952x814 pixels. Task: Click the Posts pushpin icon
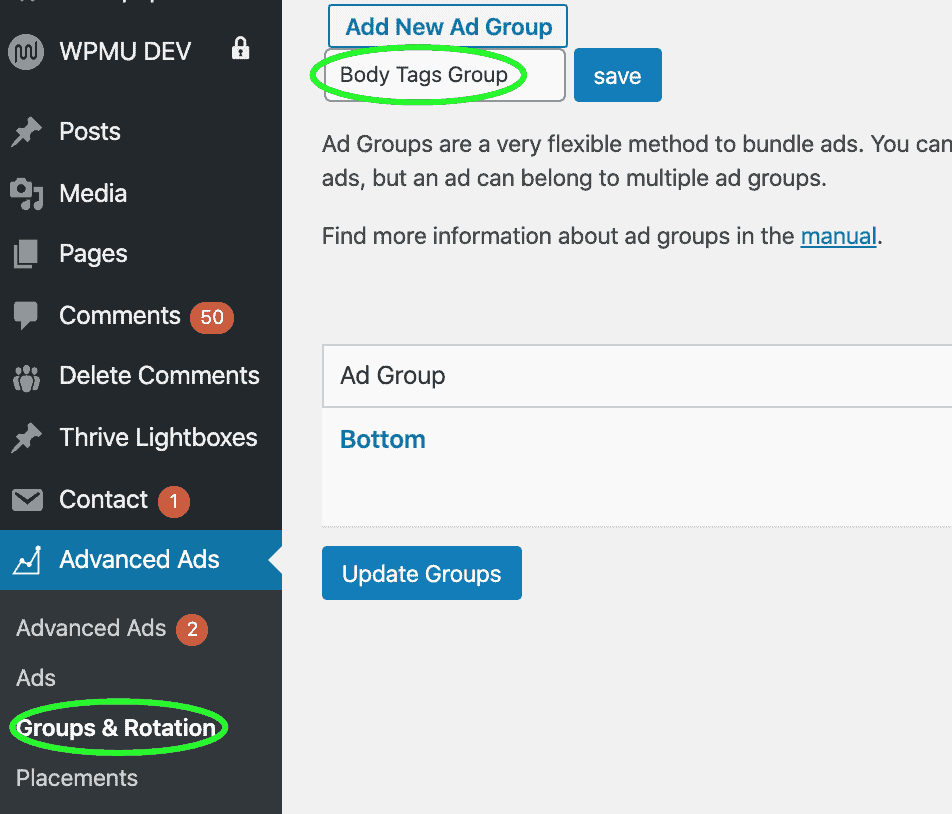click(x=26, y=132)
